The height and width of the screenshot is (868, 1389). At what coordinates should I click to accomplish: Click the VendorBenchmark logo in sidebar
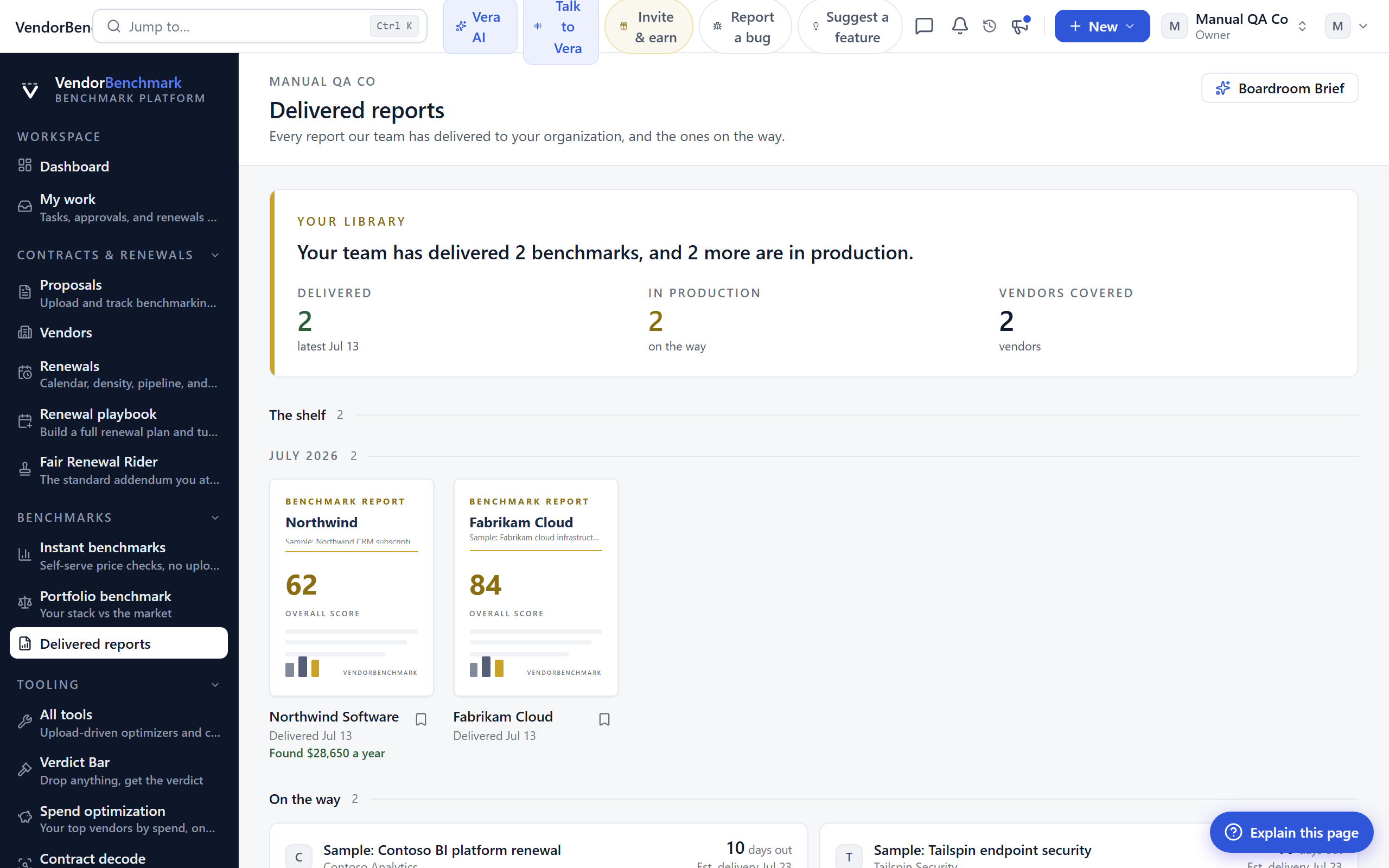point(112,90)
